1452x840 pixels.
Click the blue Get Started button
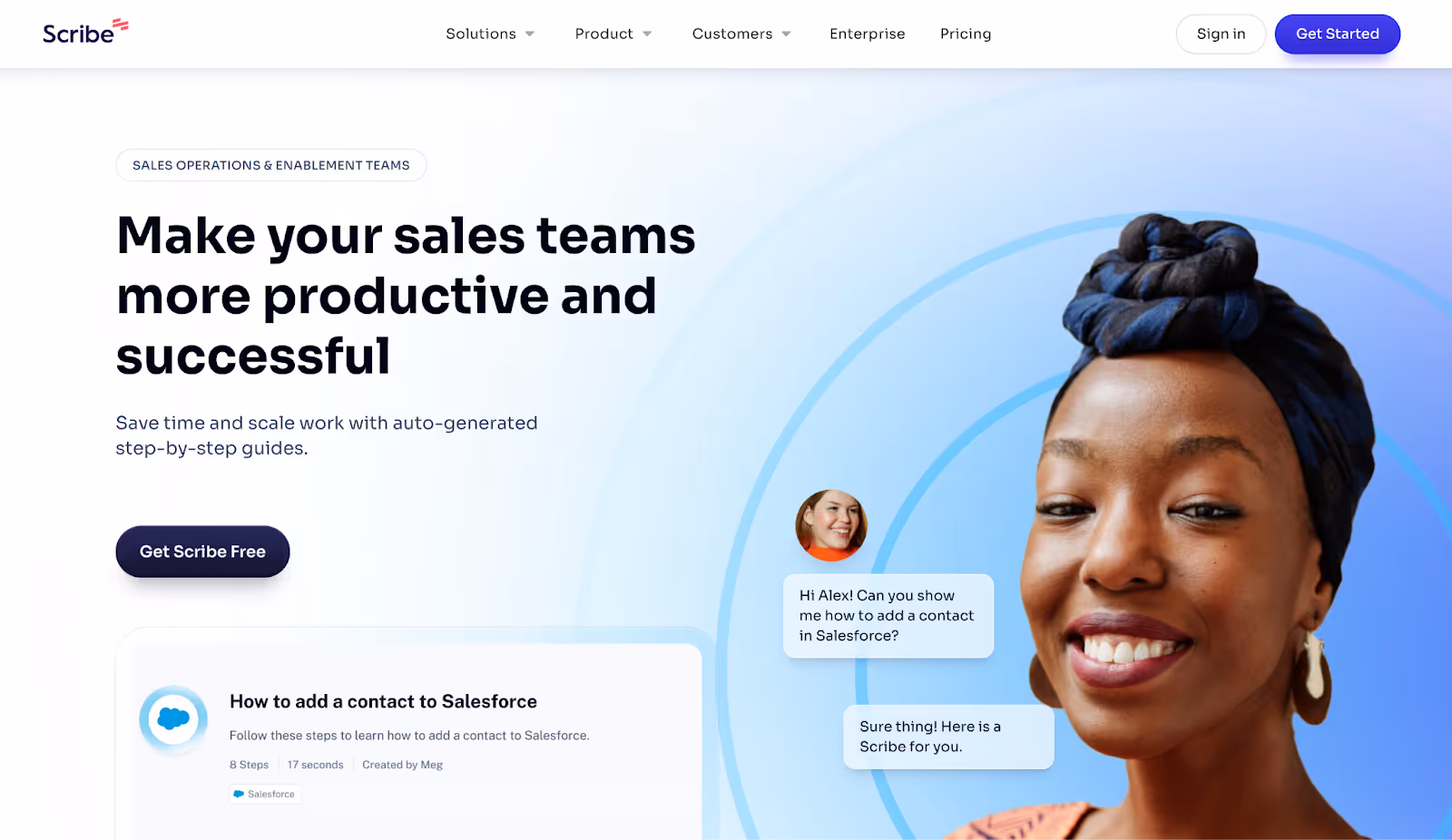tap(1337, 34)
